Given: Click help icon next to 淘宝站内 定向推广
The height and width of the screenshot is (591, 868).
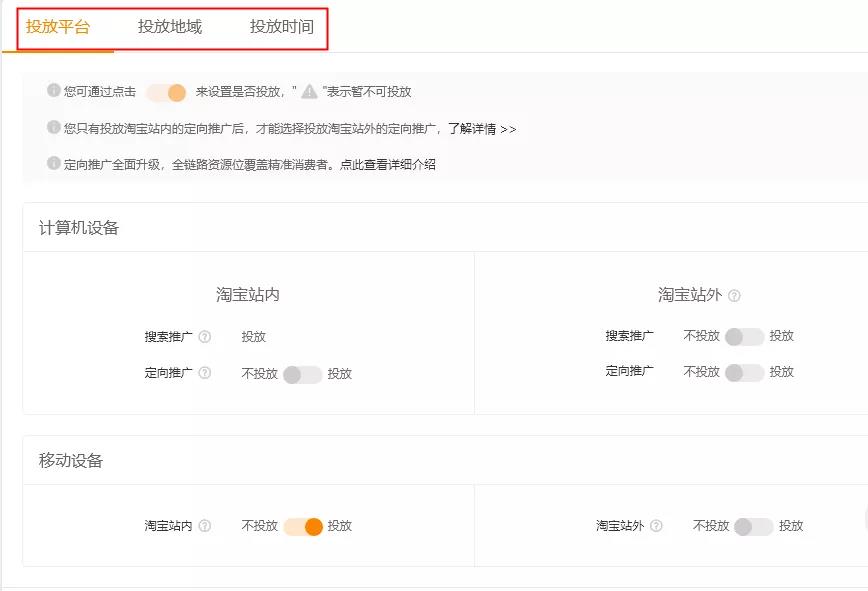Looking at the screenshot, I should point(205,373).
